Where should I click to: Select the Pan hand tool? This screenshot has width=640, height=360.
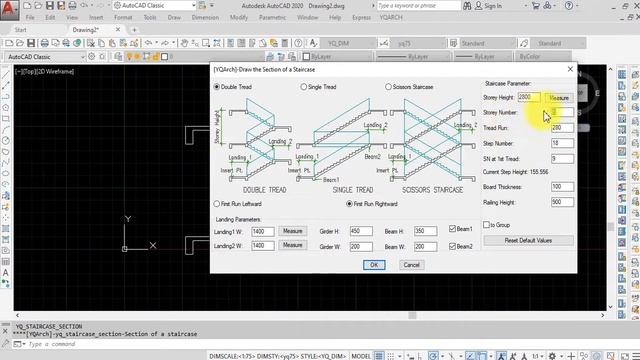[x=184, y=43]
